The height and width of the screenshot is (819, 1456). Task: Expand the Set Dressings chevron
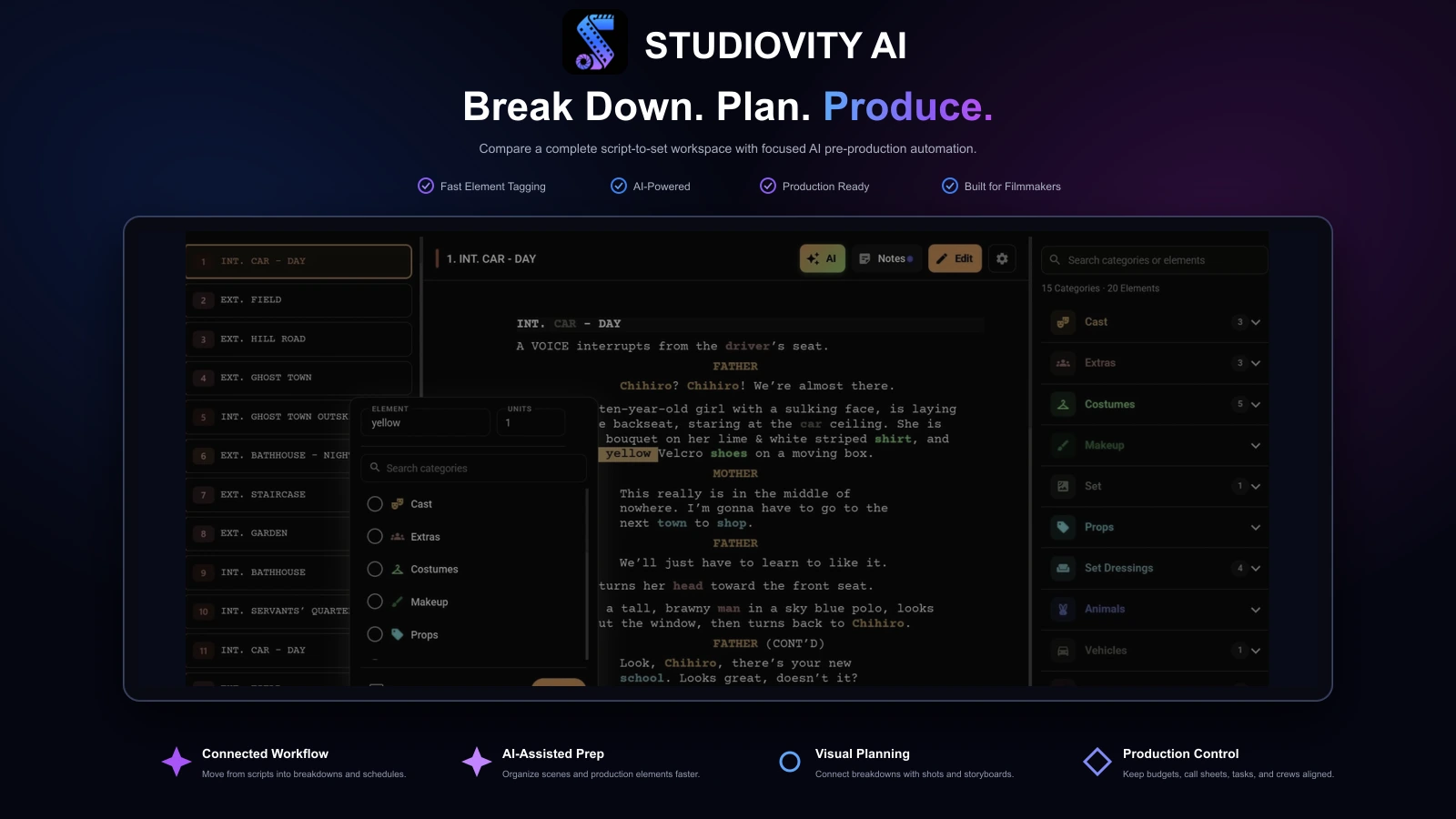tap(1256, 568)
